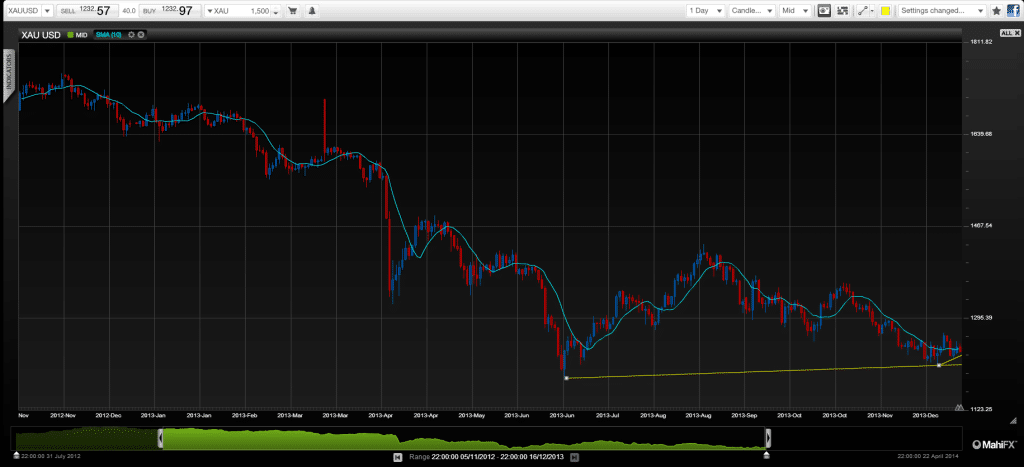The image size is (1024, 467).
Task: Click the skip to range start icon
Action: pos(397,457)
